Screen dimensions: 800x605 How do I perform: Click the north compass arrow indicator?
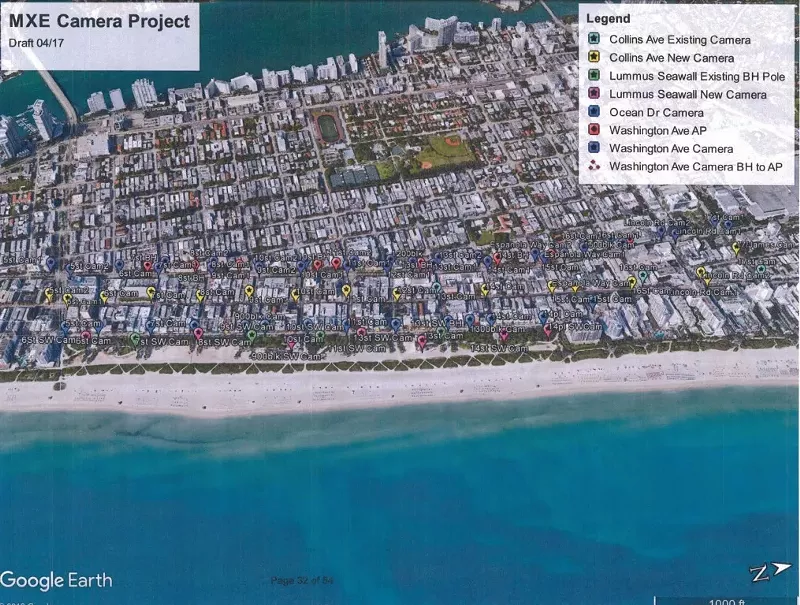pyautogui.click(x=769, y=572)
